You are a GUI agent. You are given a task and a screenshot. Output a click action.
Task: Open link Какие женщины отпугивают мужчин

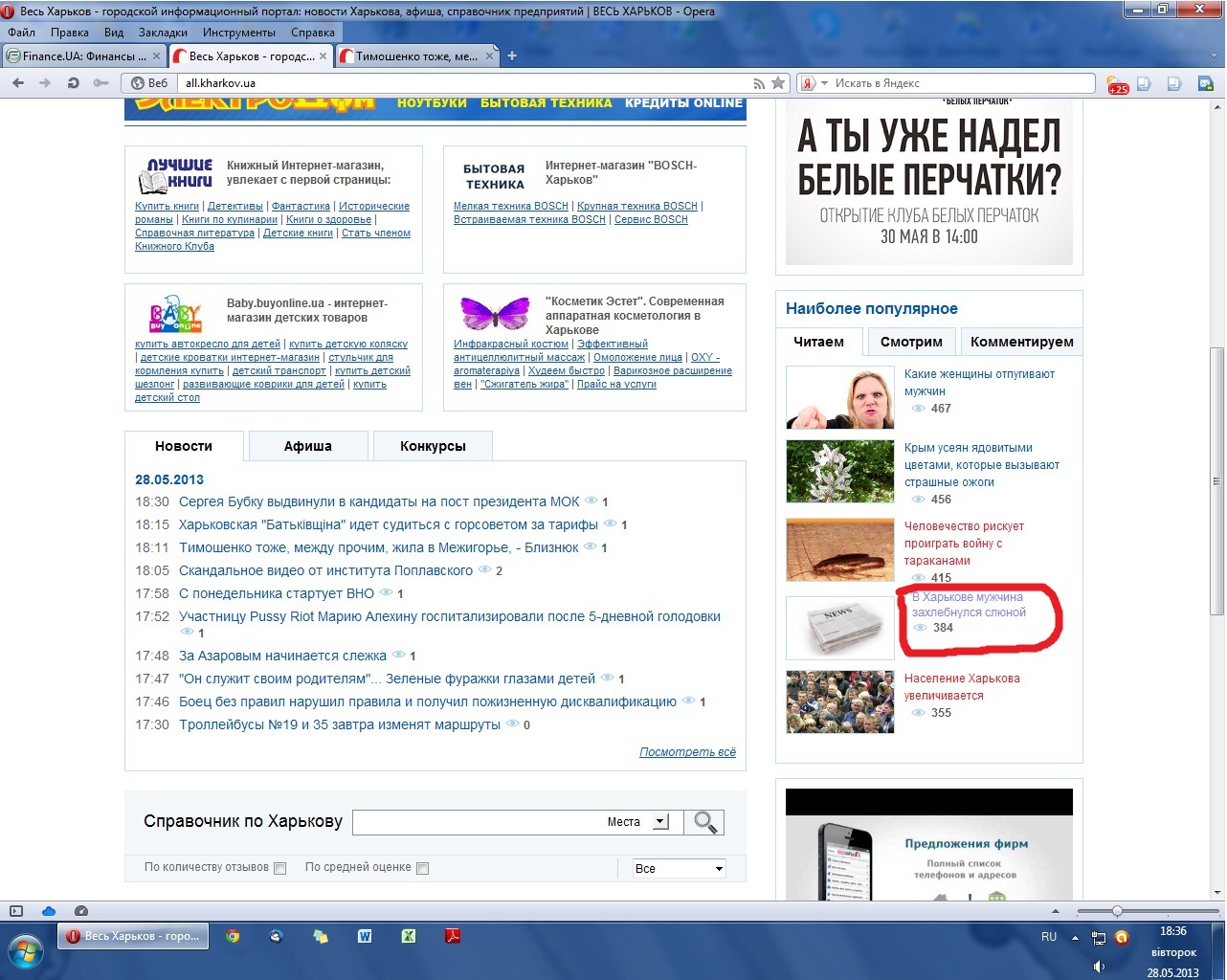(x=979, y=383)
